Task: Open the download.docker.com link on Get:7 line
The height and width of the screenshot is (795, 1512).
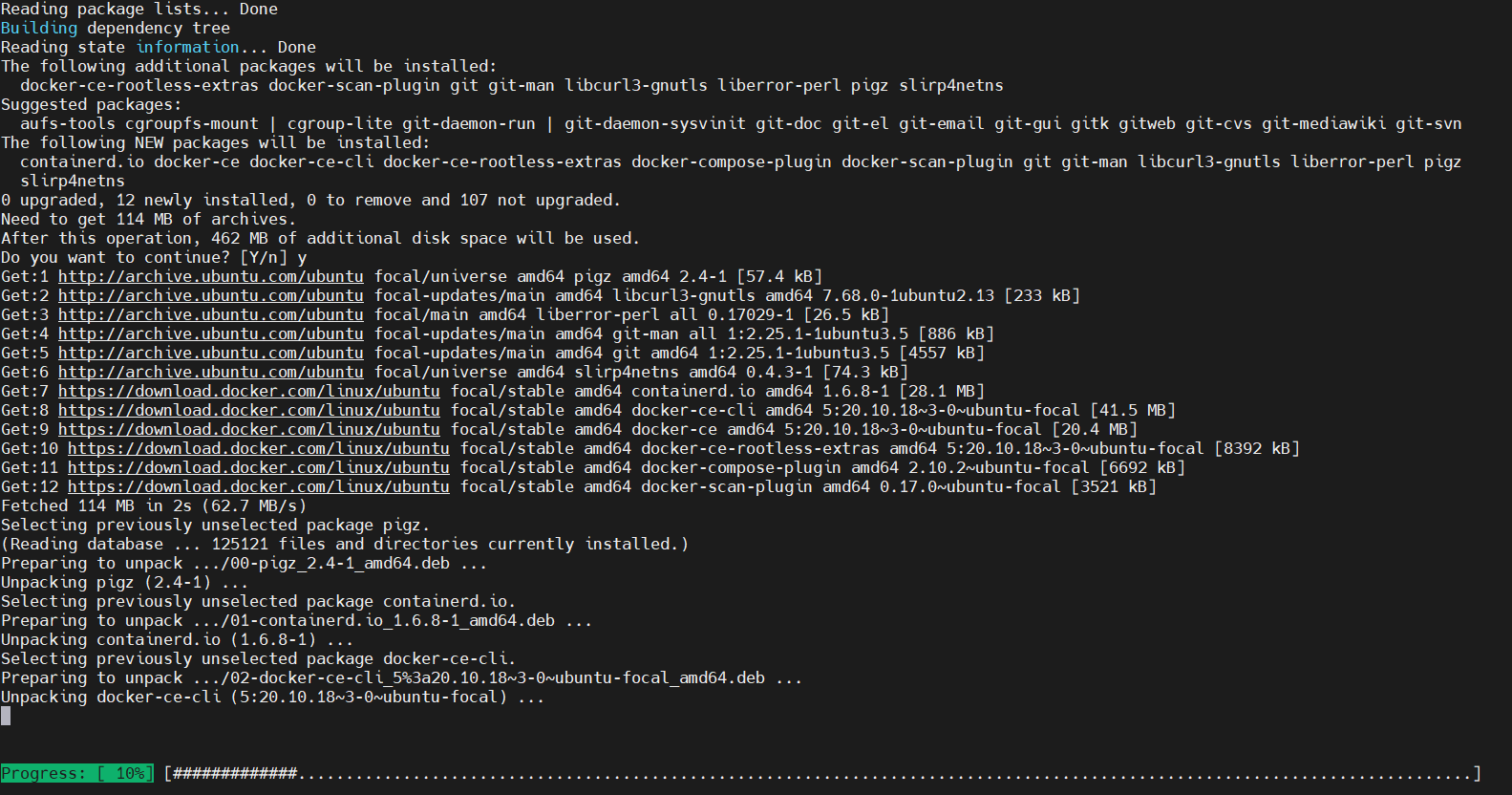Action: [248, 392]
